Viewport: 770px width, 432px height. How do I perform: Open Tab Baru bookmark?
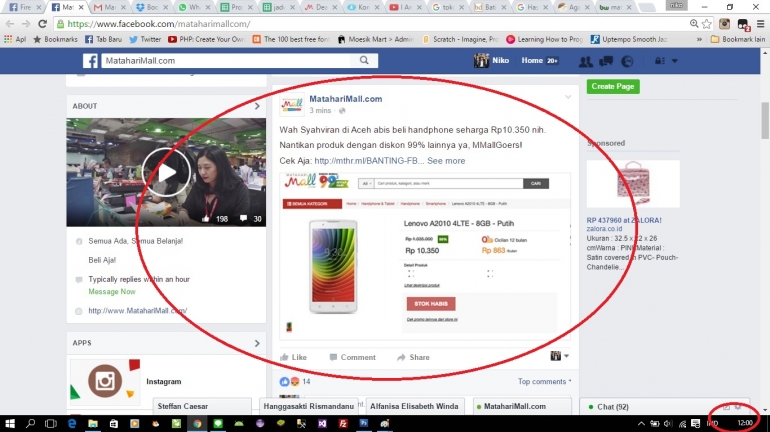pos(103,39)
